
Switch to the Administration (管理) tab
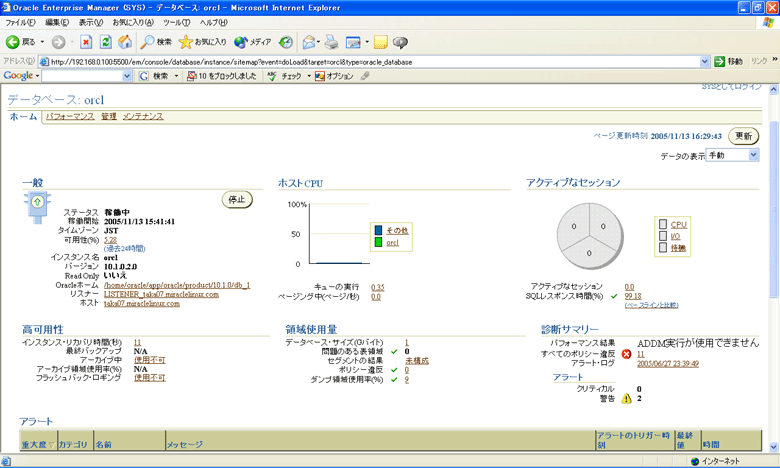coord(109,116)
